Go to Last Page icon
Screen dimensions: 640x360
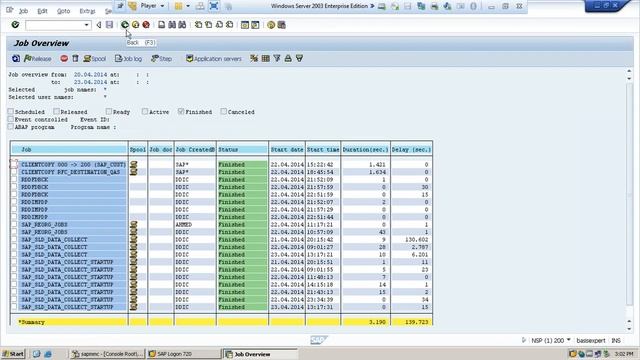(x=229, y=25)
